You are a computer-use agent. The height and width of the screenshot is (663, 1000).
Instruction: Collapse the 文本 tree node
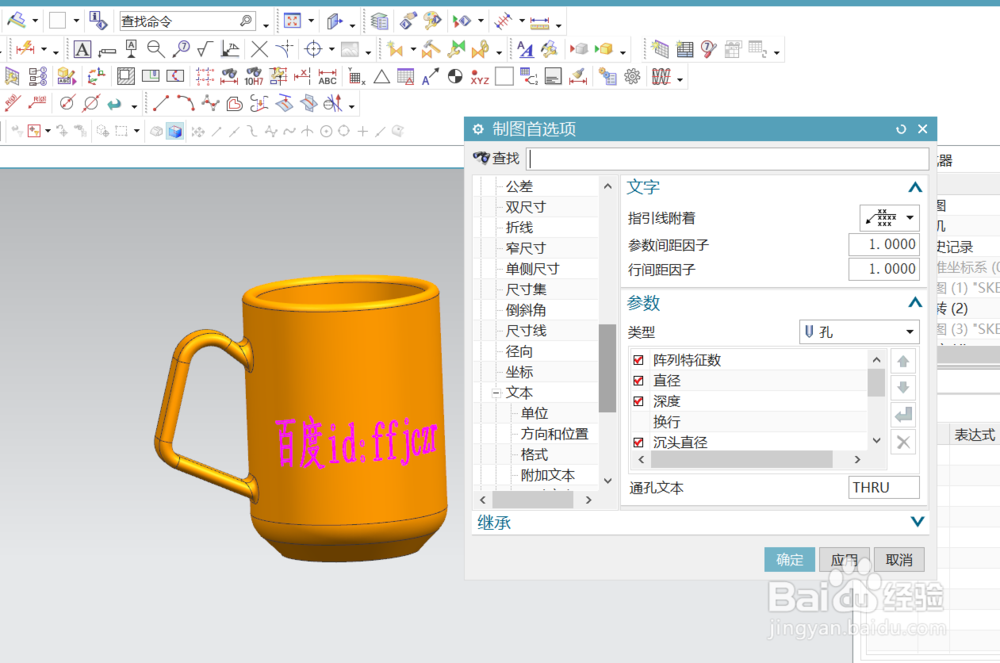tap(496, 393)
